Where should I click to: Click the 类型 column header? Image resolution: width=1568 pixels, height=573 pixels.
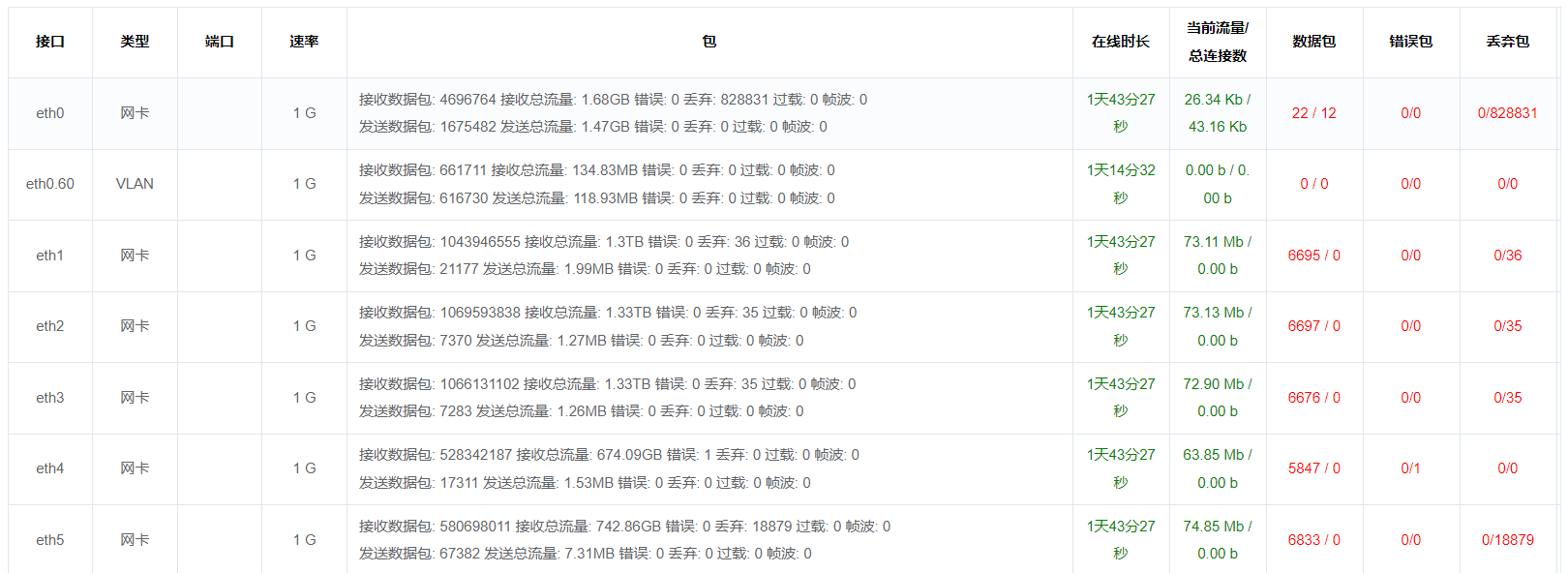(x=135, y=42)
